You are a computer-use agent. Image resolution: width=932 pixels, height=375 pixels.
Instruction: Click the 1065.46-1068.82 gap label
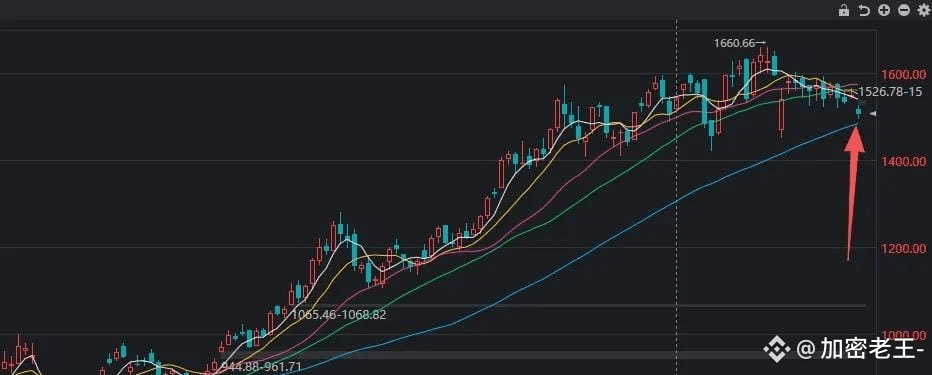click(x=339, y=314)
